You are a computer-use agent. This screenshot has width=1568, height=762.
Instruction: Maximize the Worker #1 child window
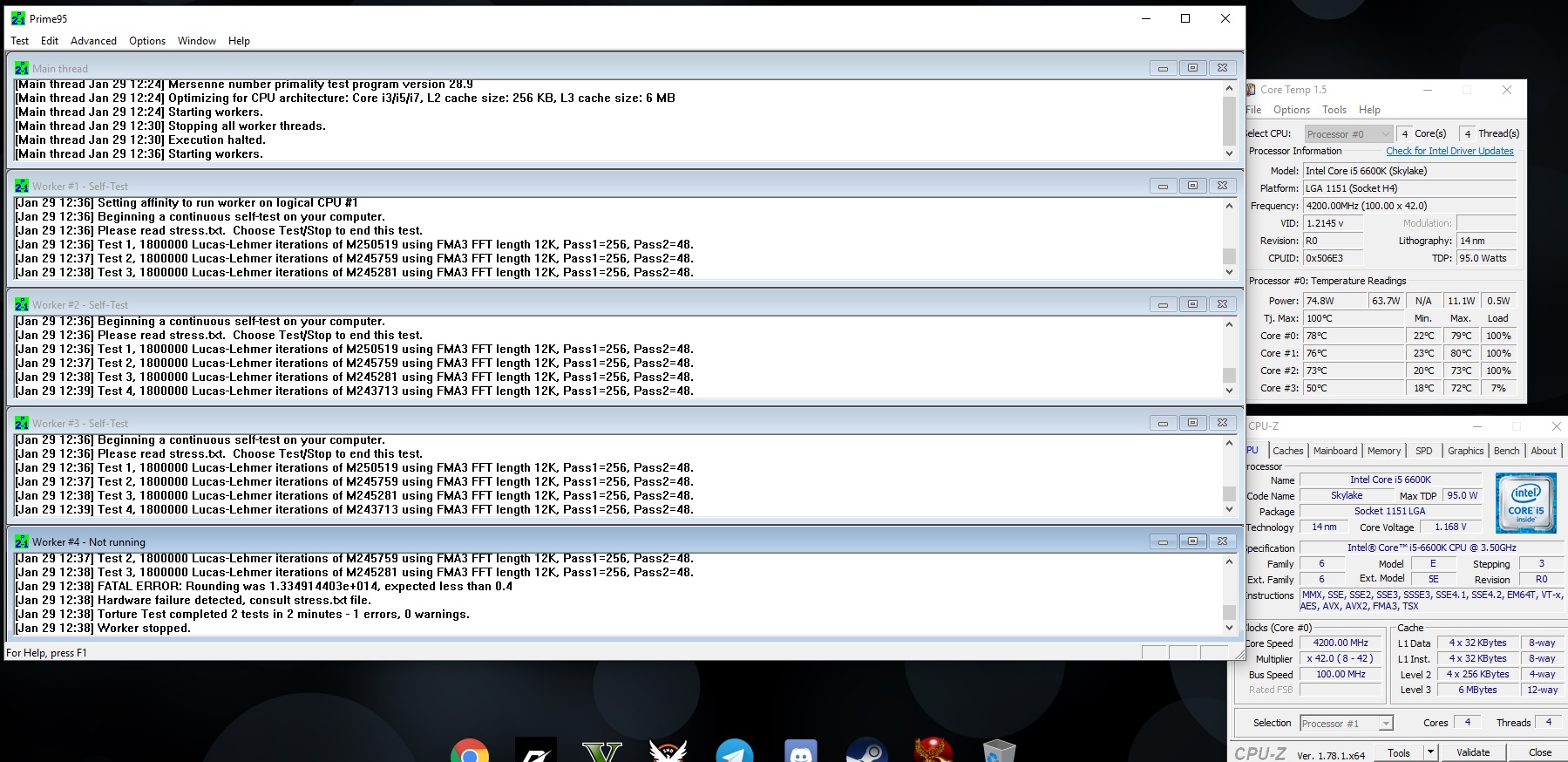[1192, 186]
